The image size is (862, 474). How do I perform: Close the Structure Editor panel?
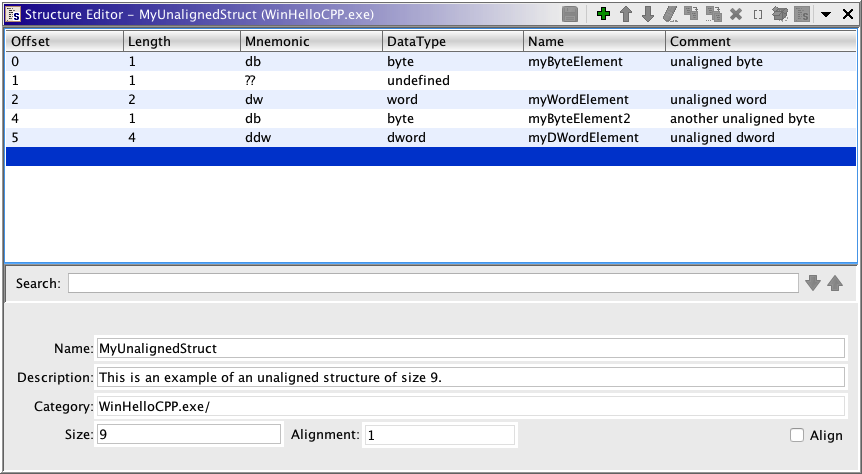(x=848, y=14)
